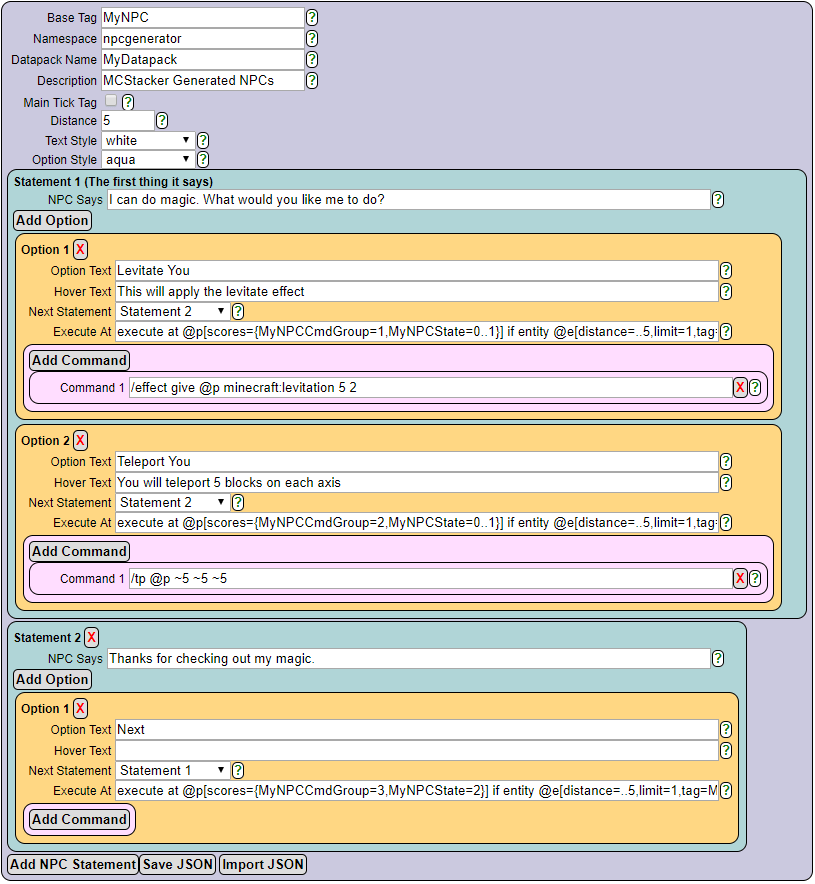Remove Command 1 under Option 2 via X icon
The height and width of the screenshot is (884, 815).
tap(738, 577)
